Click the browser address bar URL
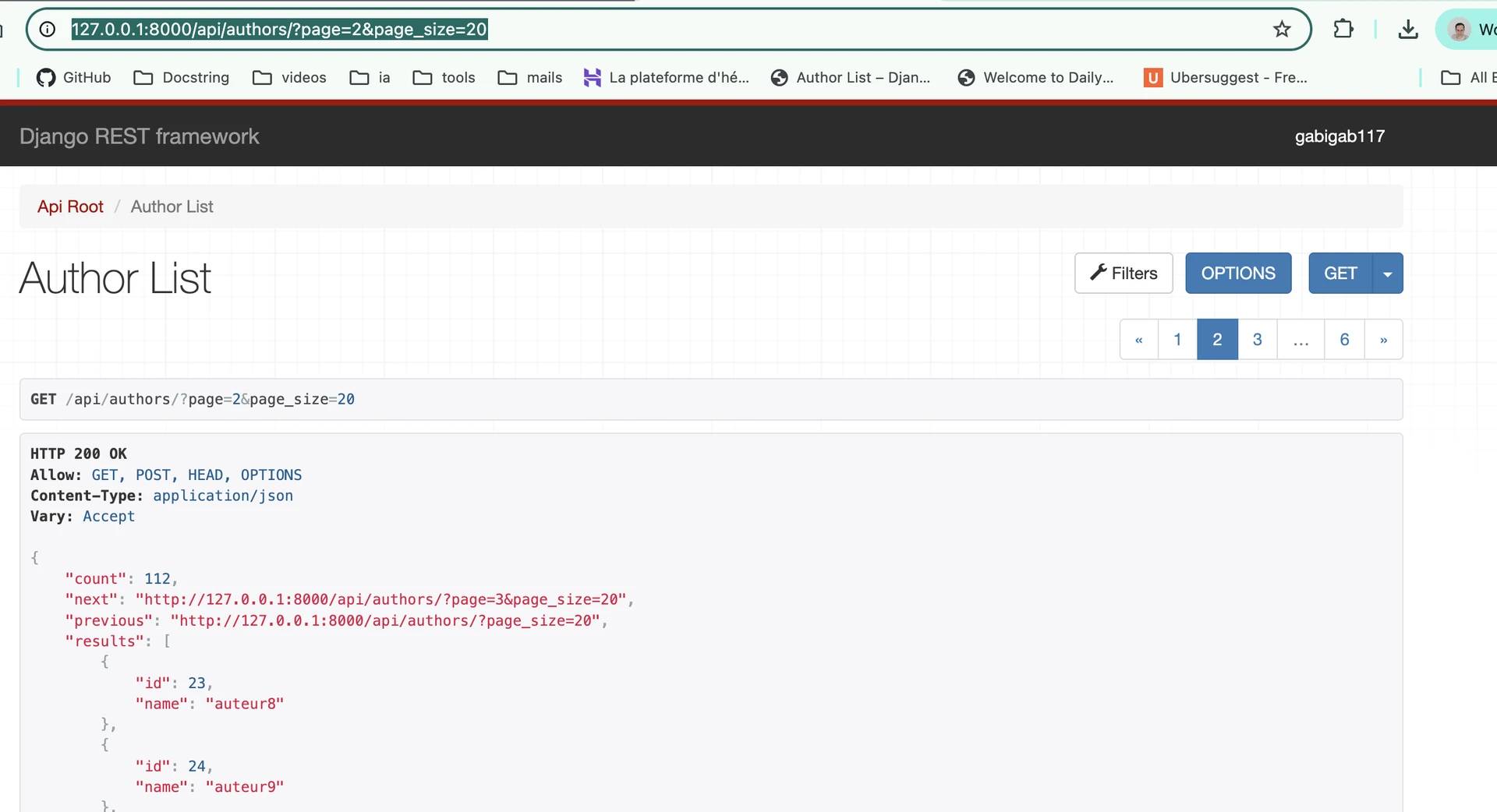The image size is (1497, 812). tap(279, 30)
